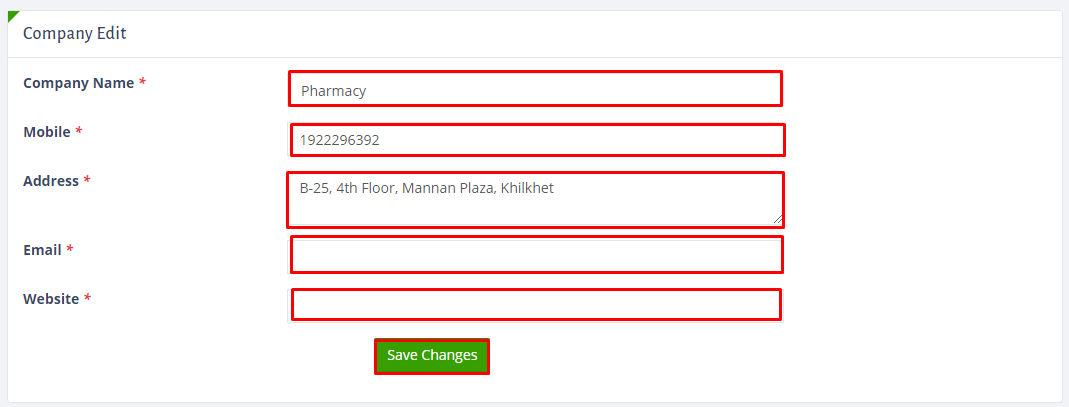Click the required asterisk next to Email
The image size is (1069, 407).
[70, 250]
